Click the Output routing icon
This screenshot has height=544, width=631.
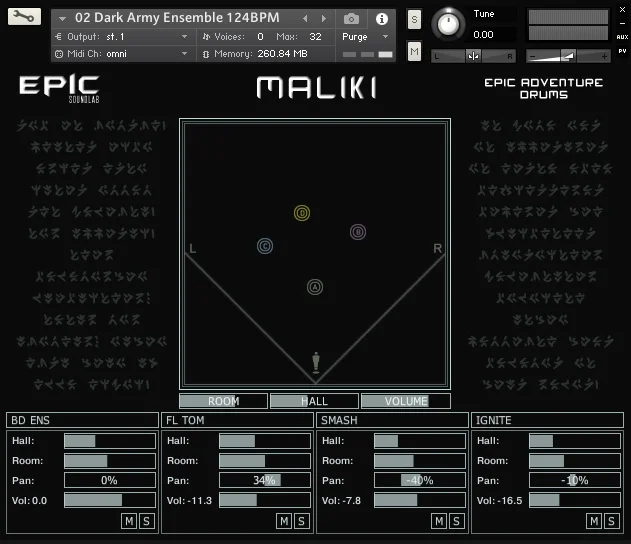tap(58, 37)
